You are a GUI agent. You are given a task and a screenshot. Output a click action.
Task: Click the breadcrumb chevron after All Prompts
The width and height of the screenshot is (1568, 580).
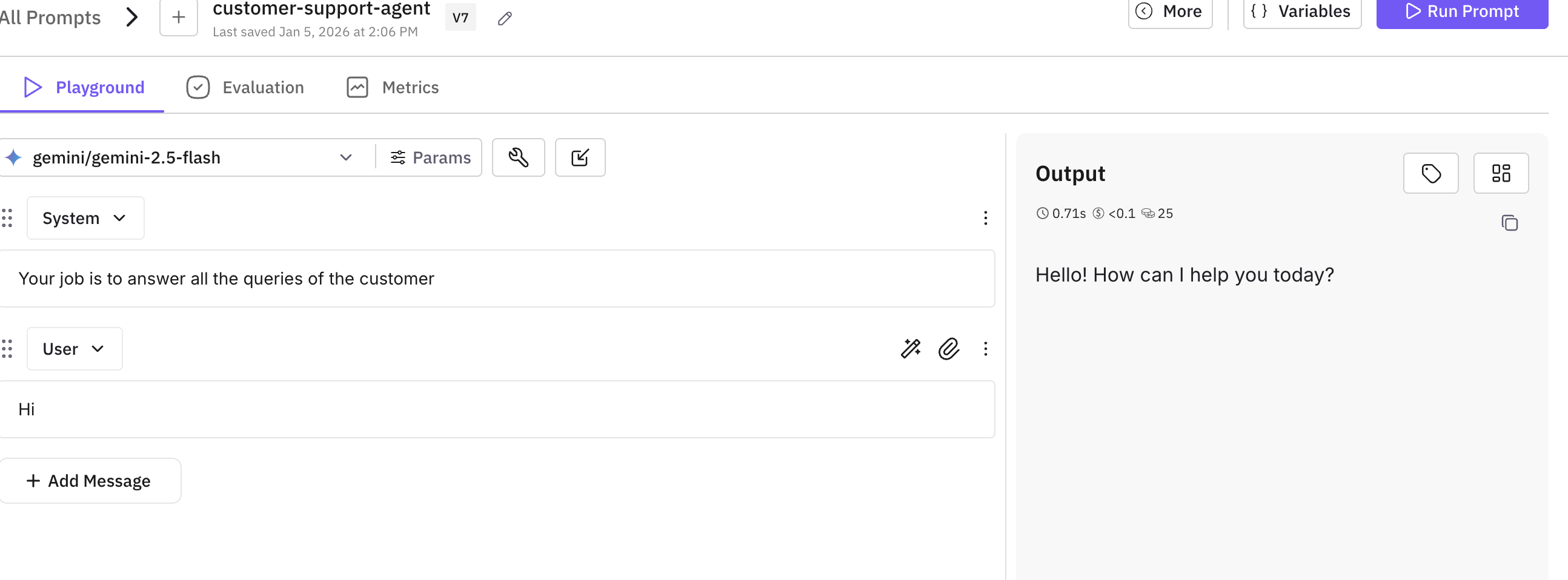(x=132, y=18)
